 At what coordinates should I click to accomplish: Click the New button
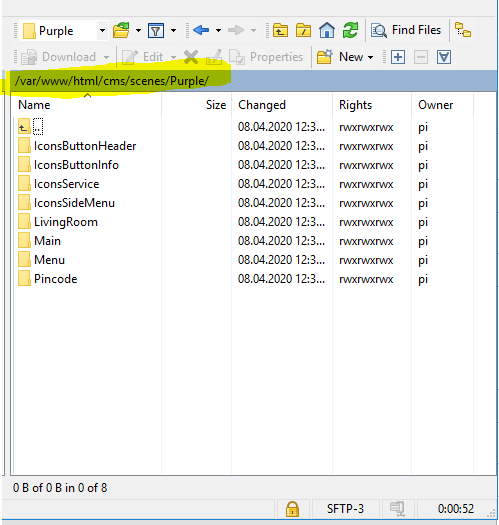coord(345,57)
